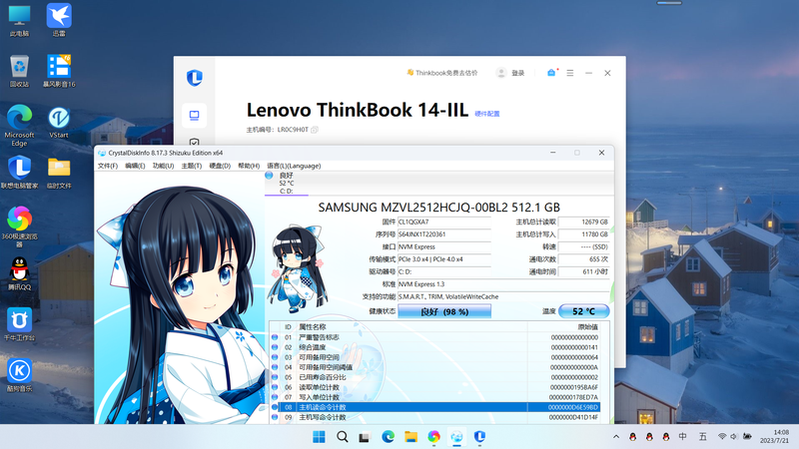Click the 52 °C temperature button
Viewport: 799px width, 449px height.
584,311
